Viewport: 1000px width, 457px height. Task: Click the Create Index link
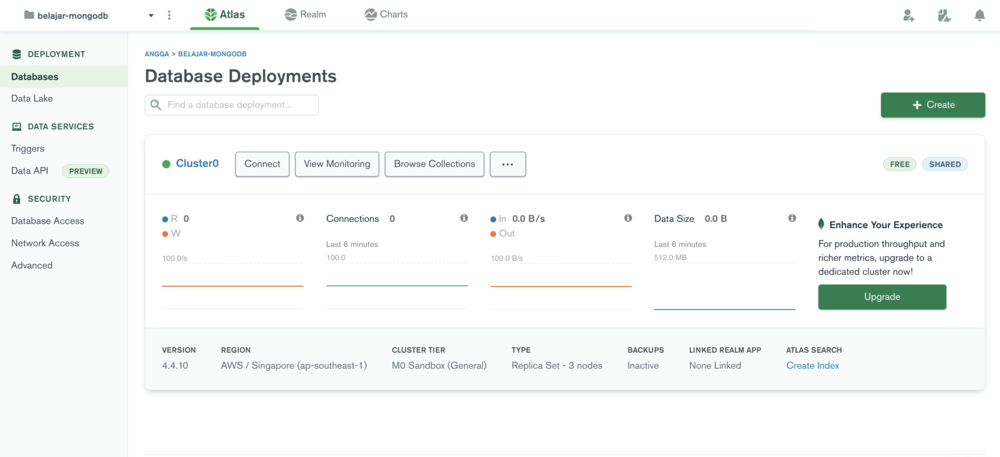[812, 366]
